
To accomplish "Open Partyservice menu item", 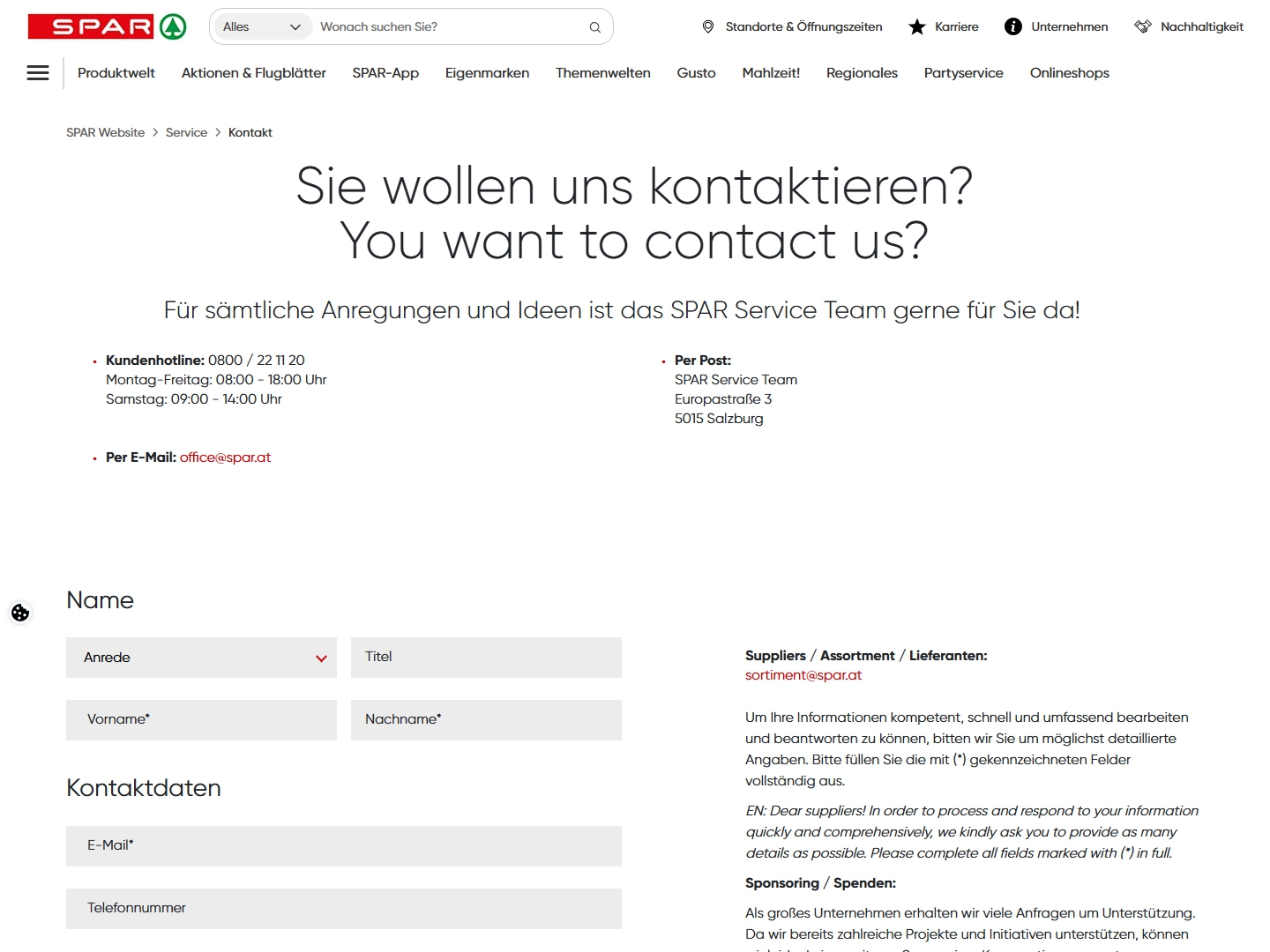I will 964,73.
